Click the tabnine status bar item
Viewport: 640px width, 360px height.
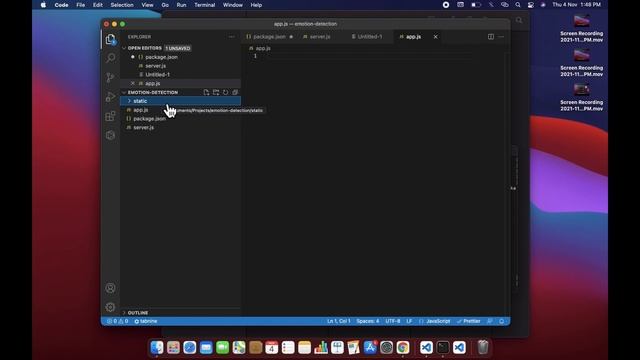pyautogui.click(x=146, y=321)
